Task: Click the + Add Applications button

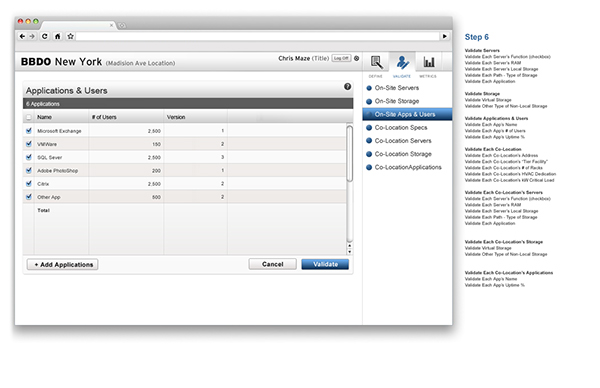Action: click(x=63, y=264)
